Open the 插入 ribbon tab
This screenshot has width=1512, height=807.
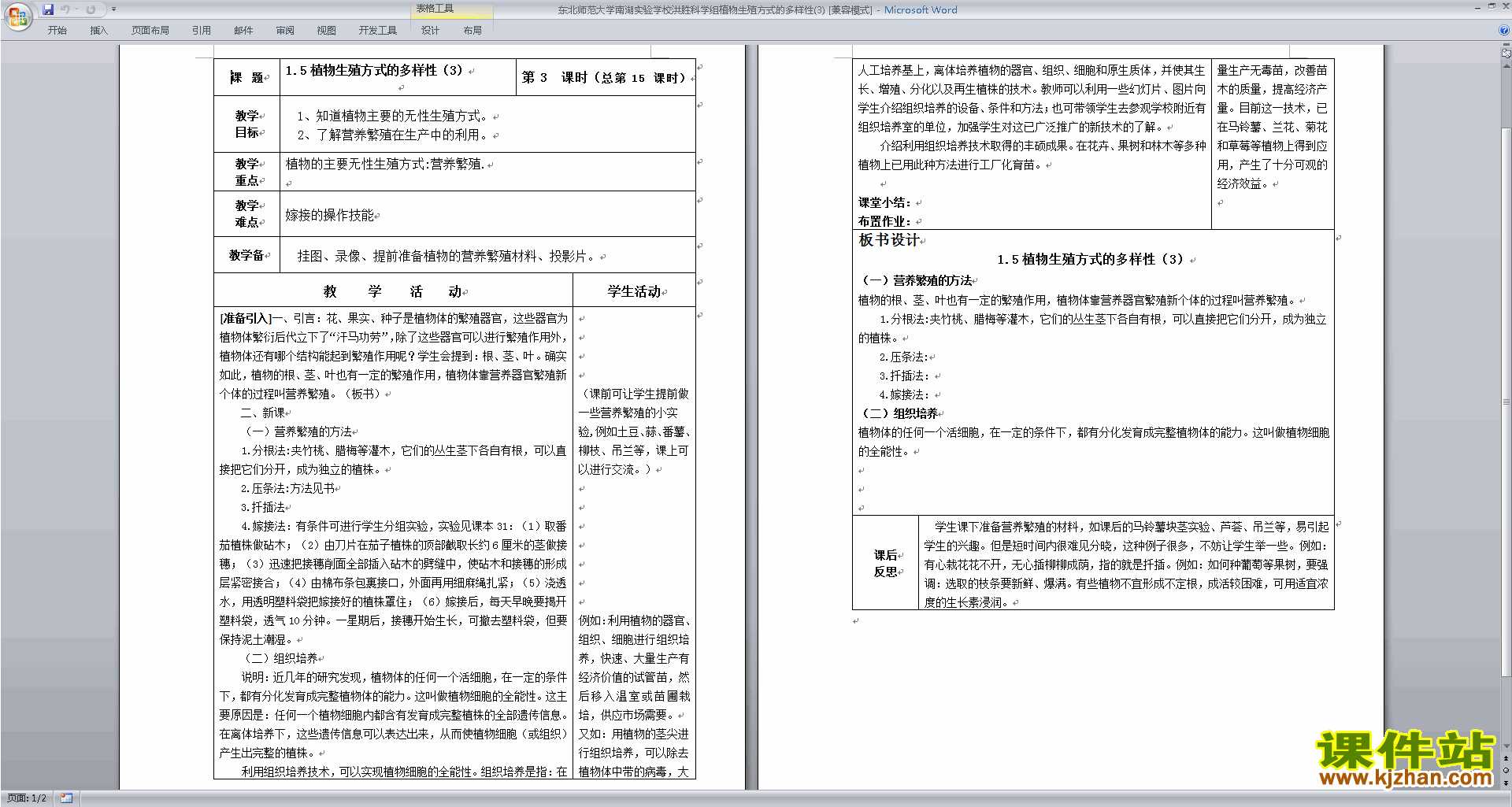[x=98, y=30]
